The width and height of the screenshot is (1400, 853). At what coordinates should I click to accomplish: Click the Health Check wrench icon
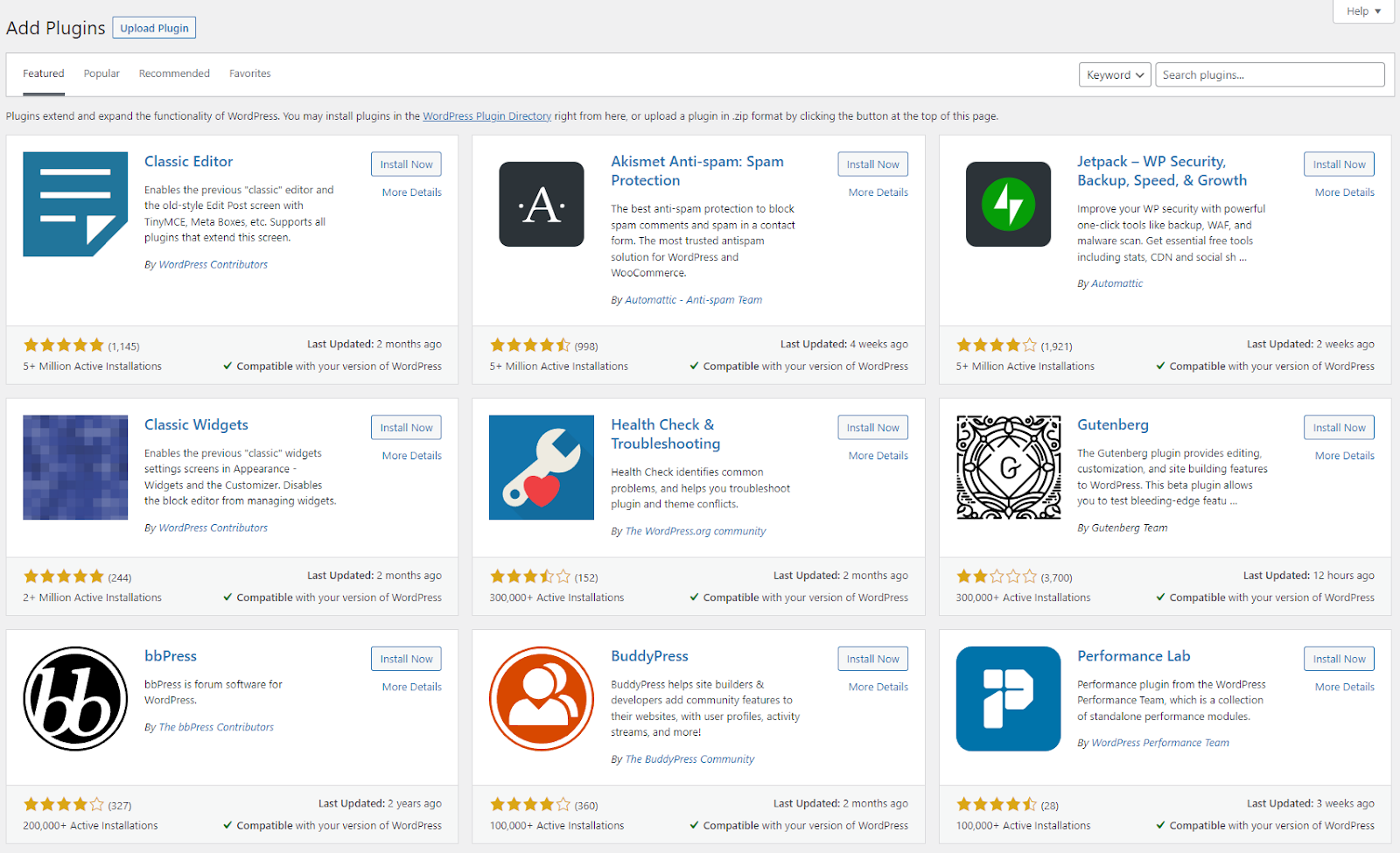pos(542,467)
